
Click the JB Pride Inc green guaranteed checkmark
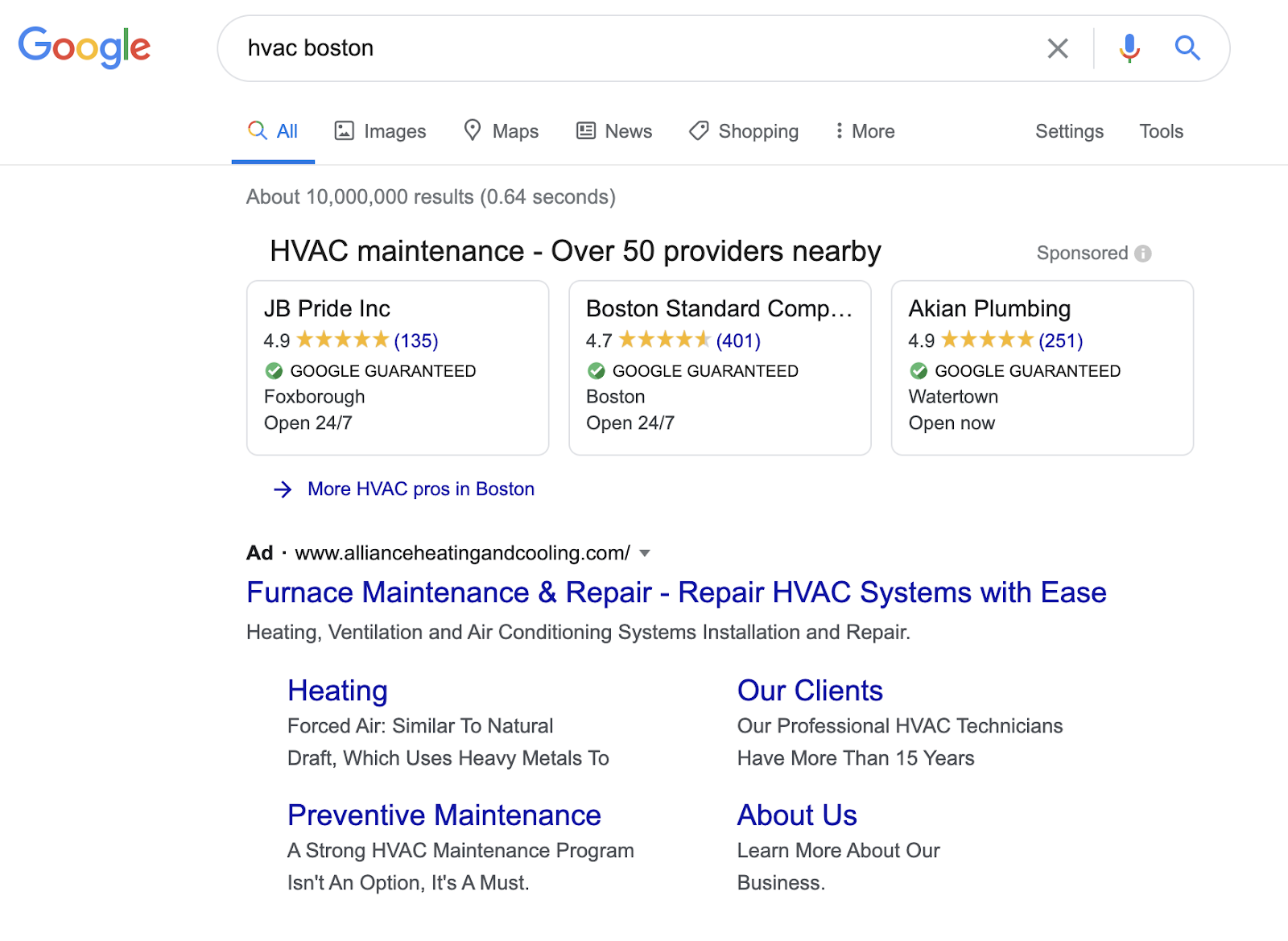pos(274,371)
